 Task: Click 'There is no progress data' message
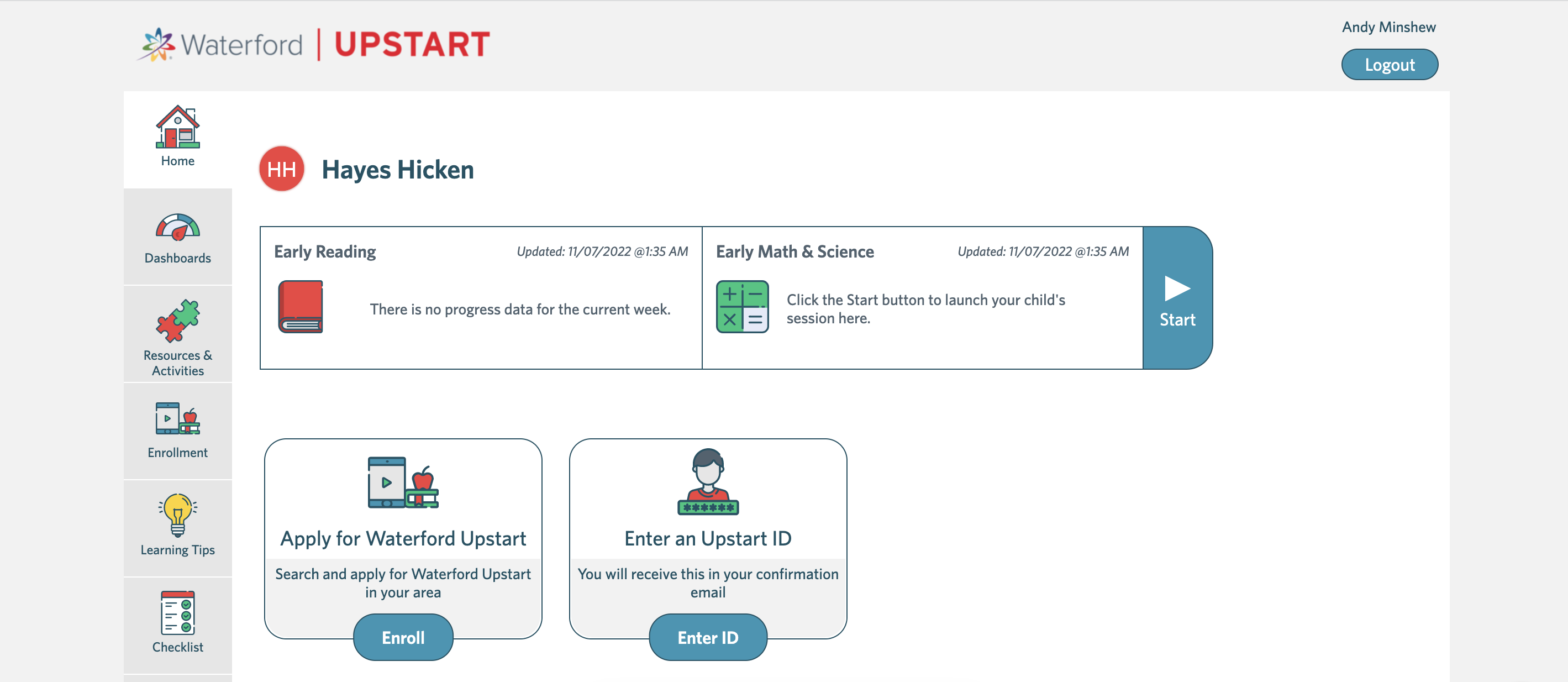520,309
